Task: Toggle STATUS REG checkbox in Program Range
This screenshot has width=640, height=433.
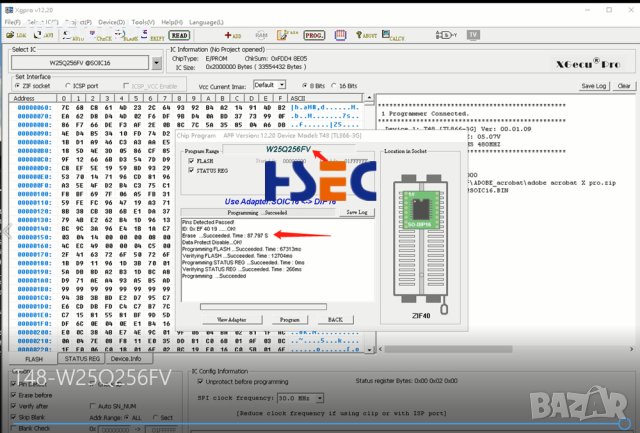Action: point(191,170)
